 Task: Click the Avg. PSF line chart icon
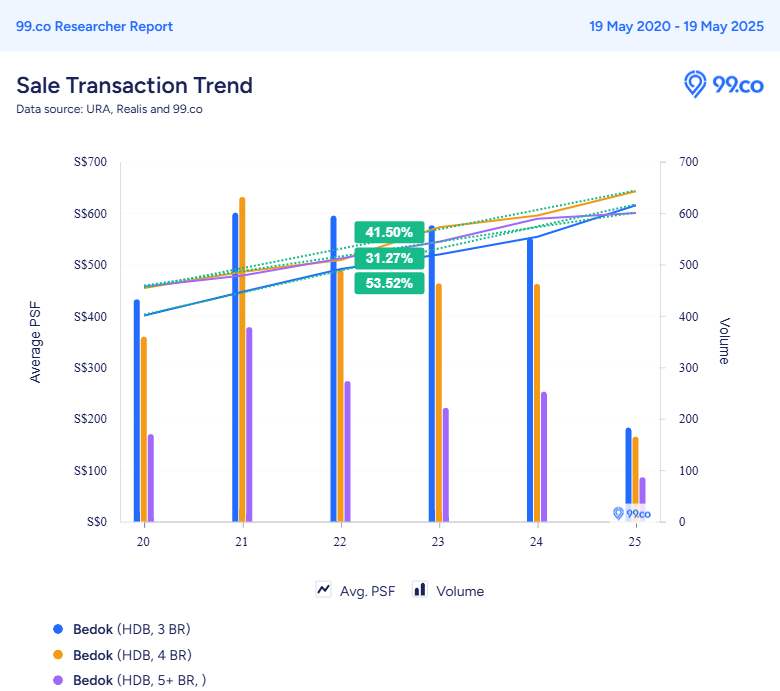[323, 590]
